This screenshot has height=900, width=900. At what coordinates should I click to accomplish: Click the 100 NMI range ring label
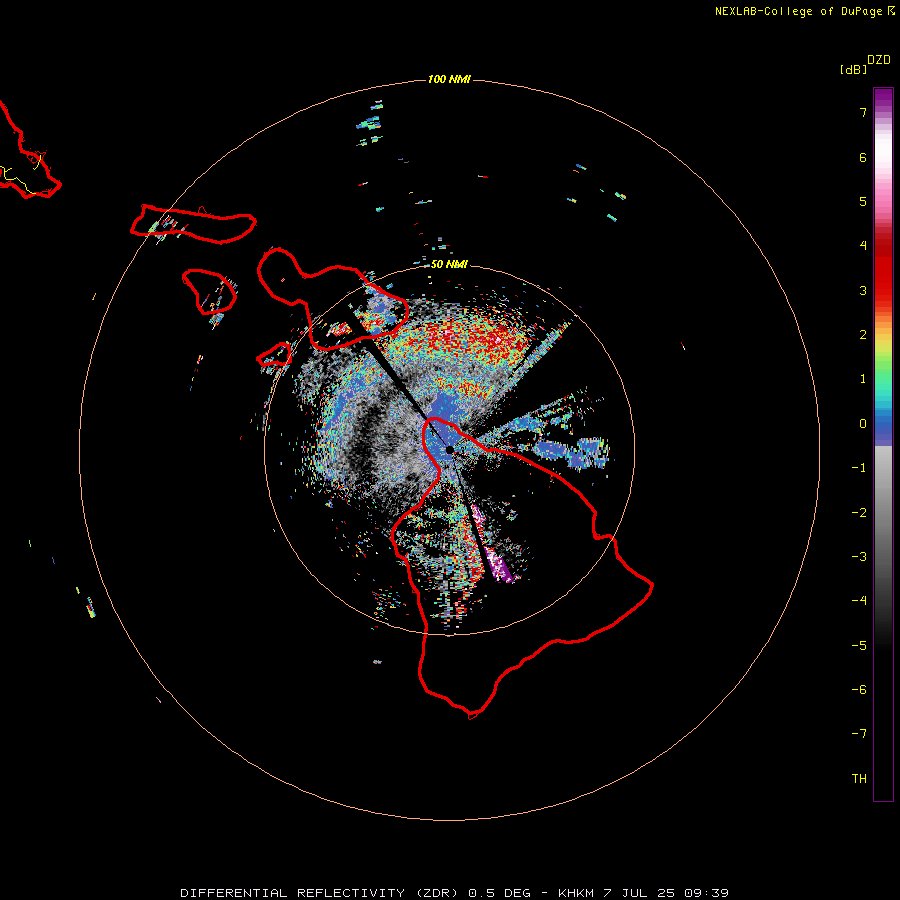pos(449,79)
